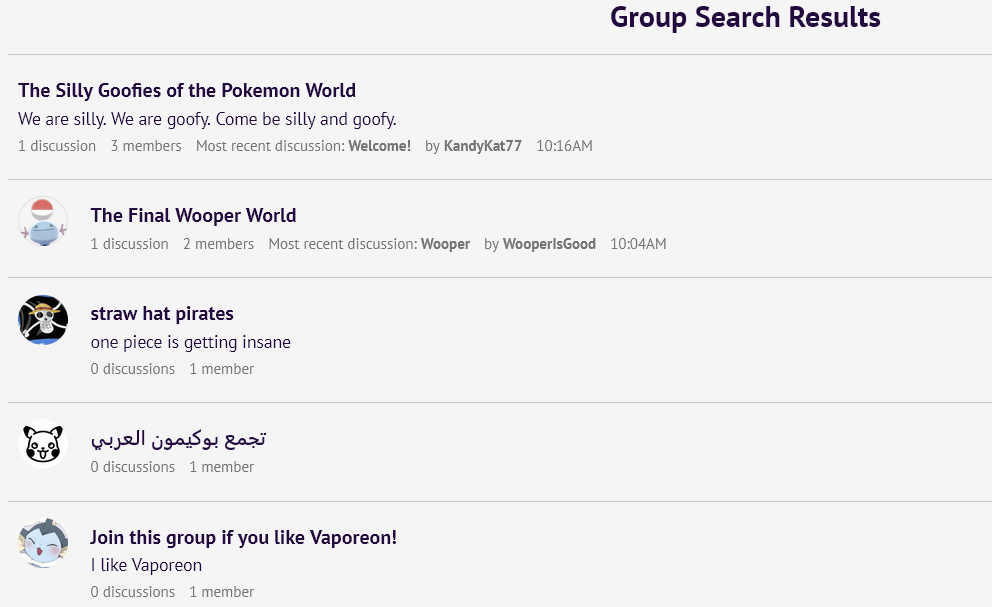Open The Final Wooper World group avatar
The height and width of the screenshot is (607, 992).
[43, 222]
